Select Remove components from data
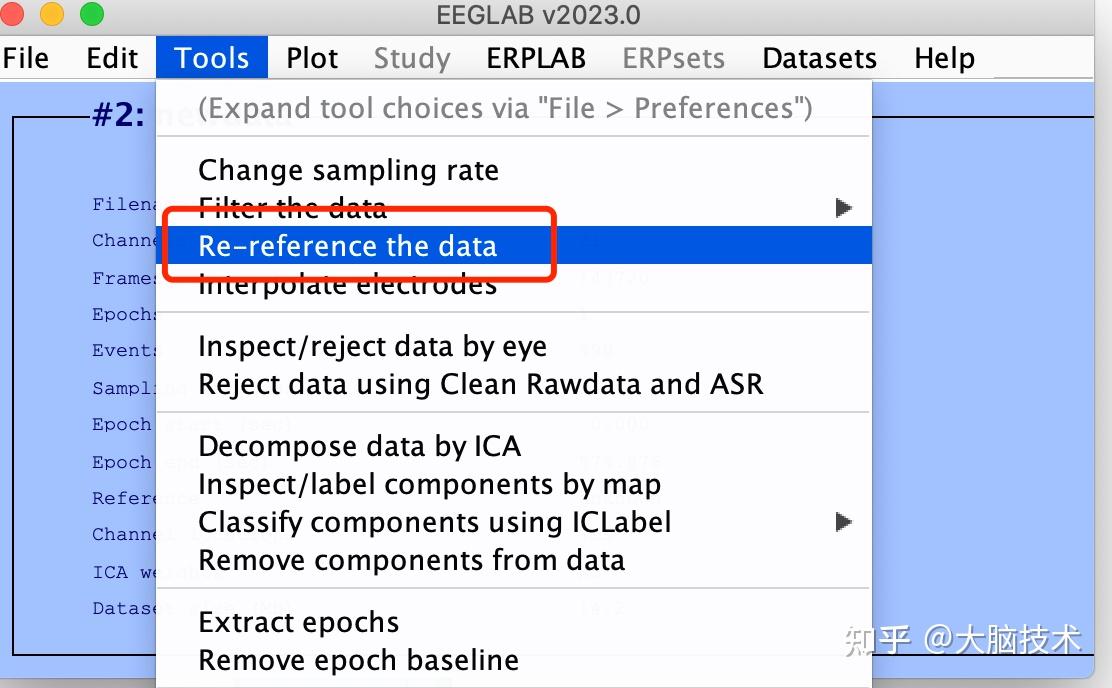 (x=411, y=560)
